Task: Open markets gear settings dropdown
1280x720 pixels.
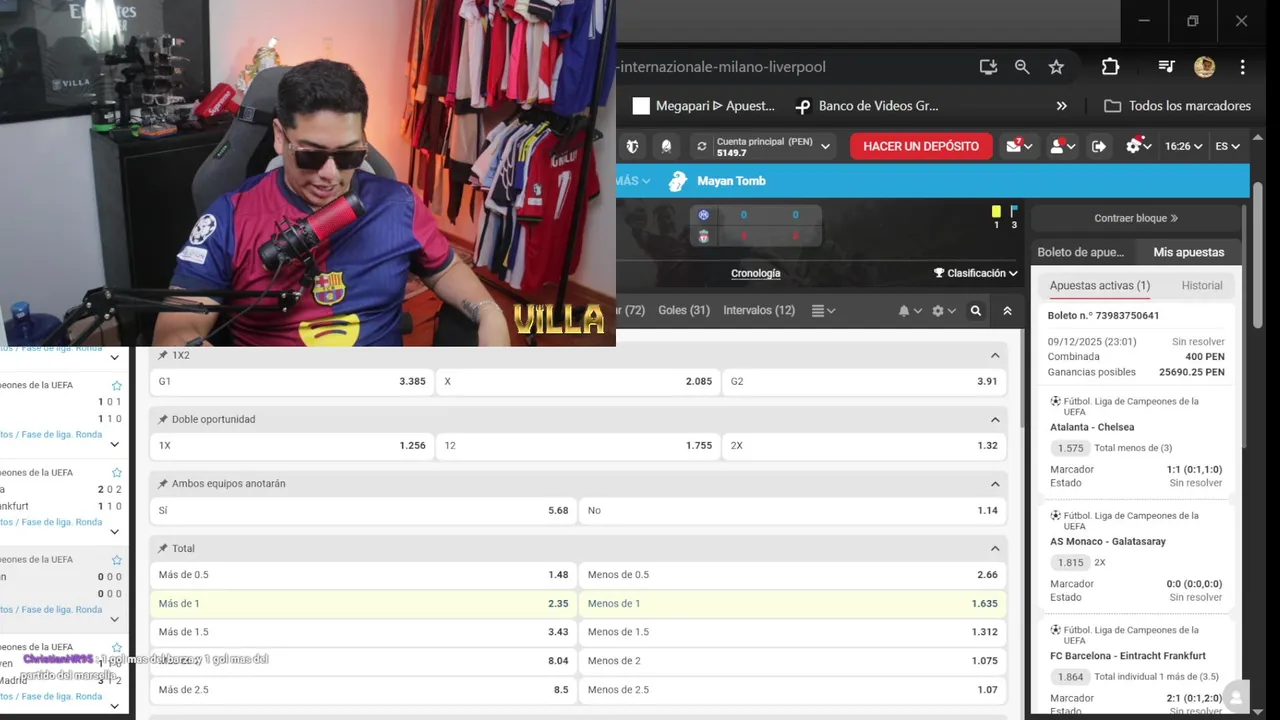Action: 943,311
